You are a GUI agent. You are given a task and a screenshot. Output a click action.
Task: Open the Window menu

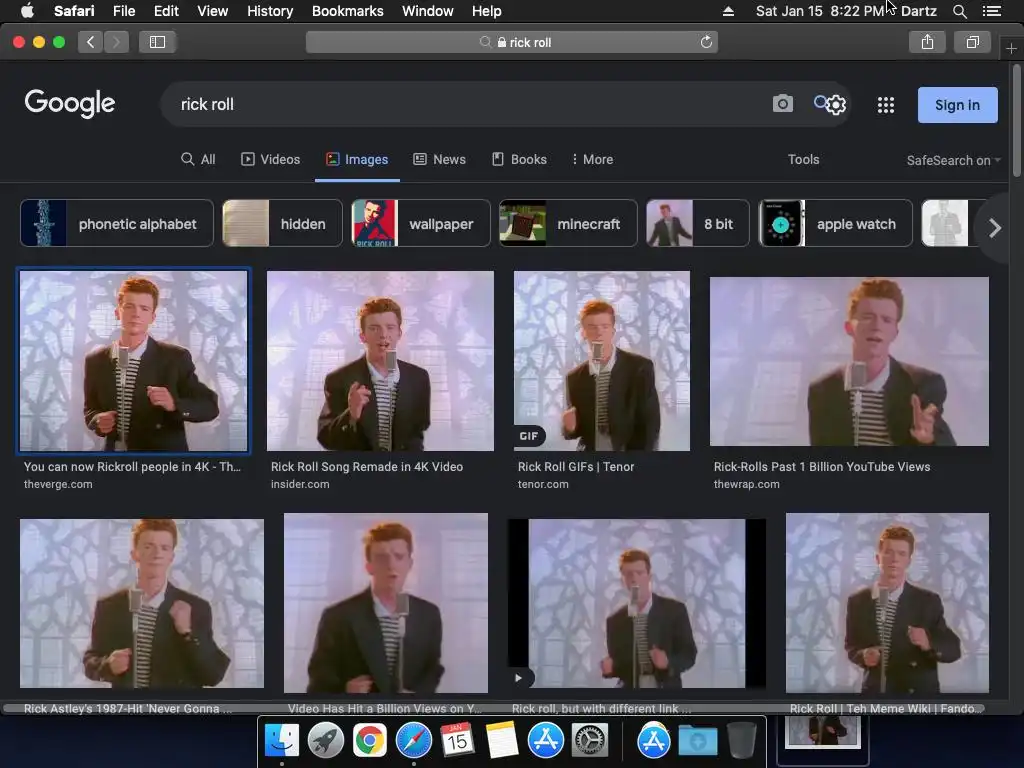tap(427, 11)
